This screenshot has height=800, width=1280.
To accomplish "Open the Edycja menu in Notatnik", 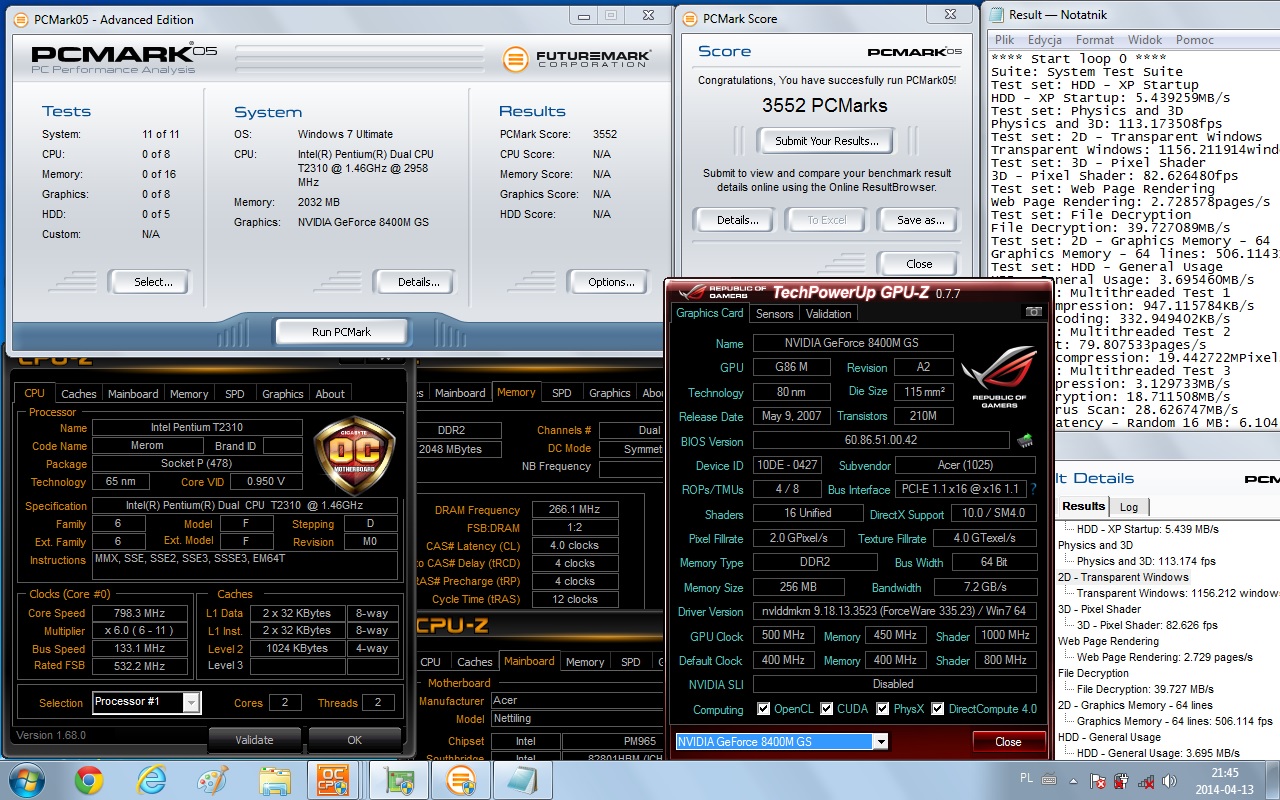I will click(x=1045, y=40).
